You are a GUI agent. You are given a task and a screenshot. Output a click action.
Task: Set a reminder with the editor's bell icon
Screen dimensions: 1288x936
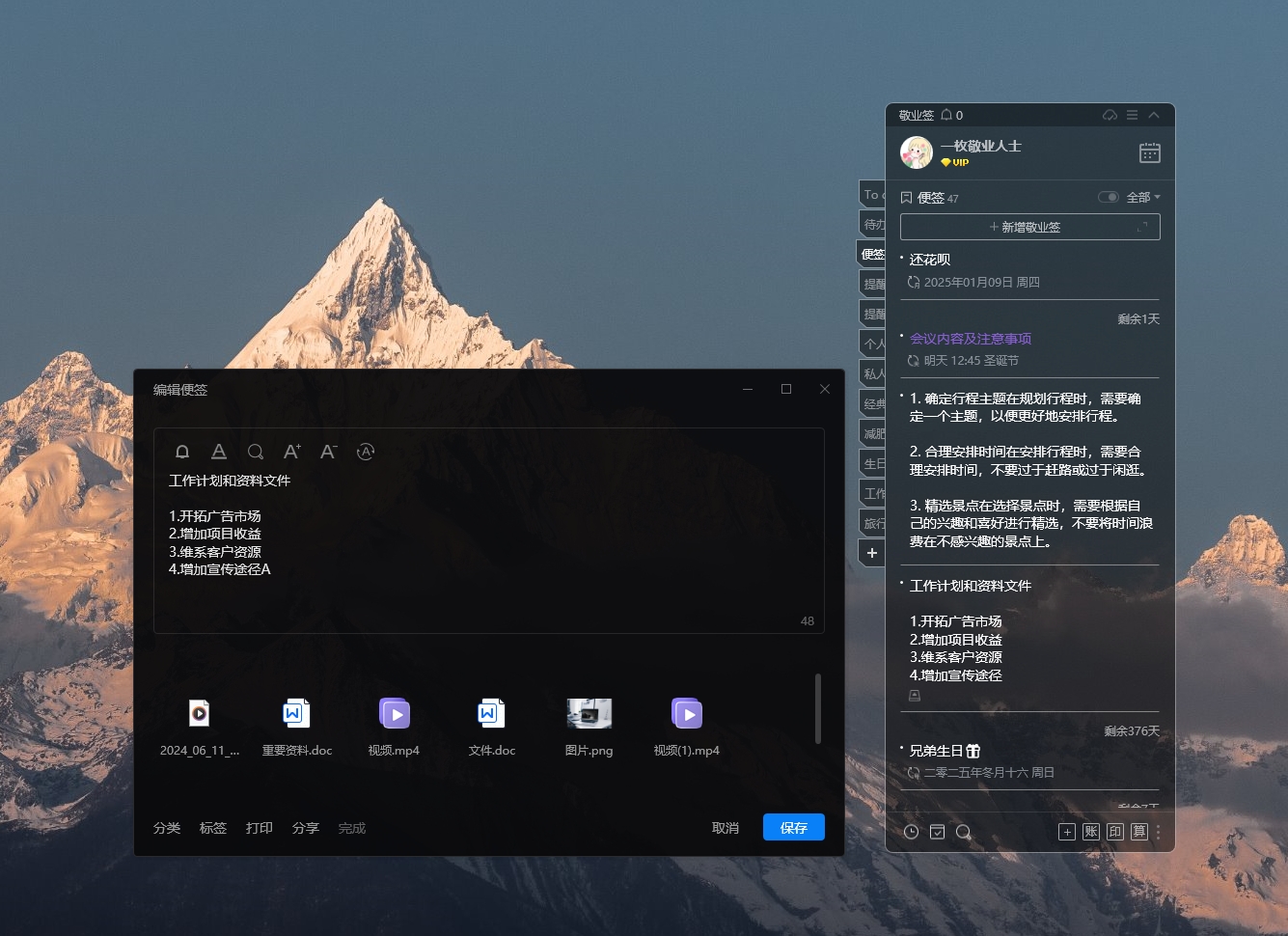click(x=182, y=452)
